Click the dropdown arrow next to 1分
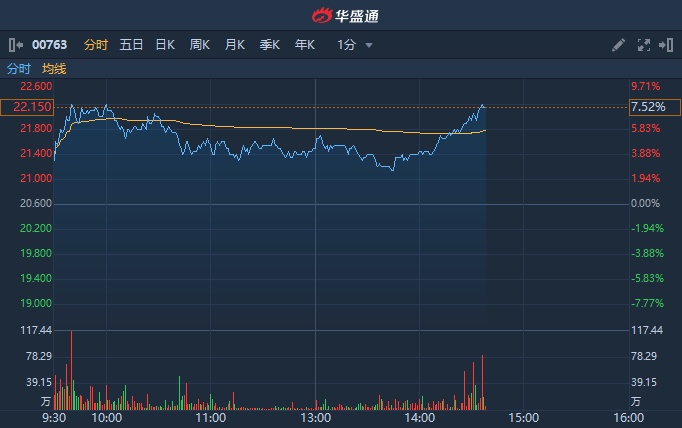682x428 pixels. (x=369, y=45)
